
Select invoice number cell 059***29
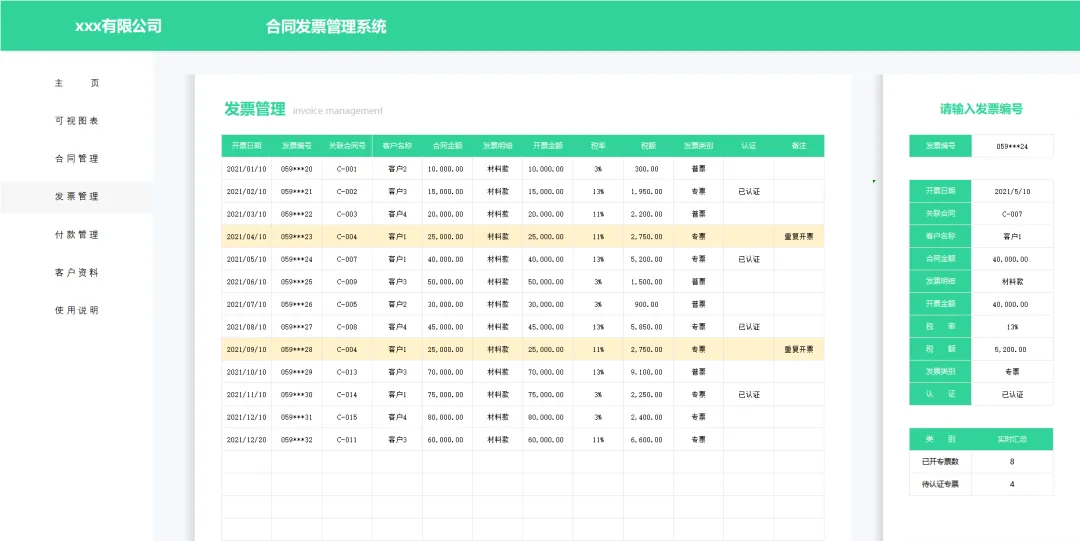coord(296,372)
